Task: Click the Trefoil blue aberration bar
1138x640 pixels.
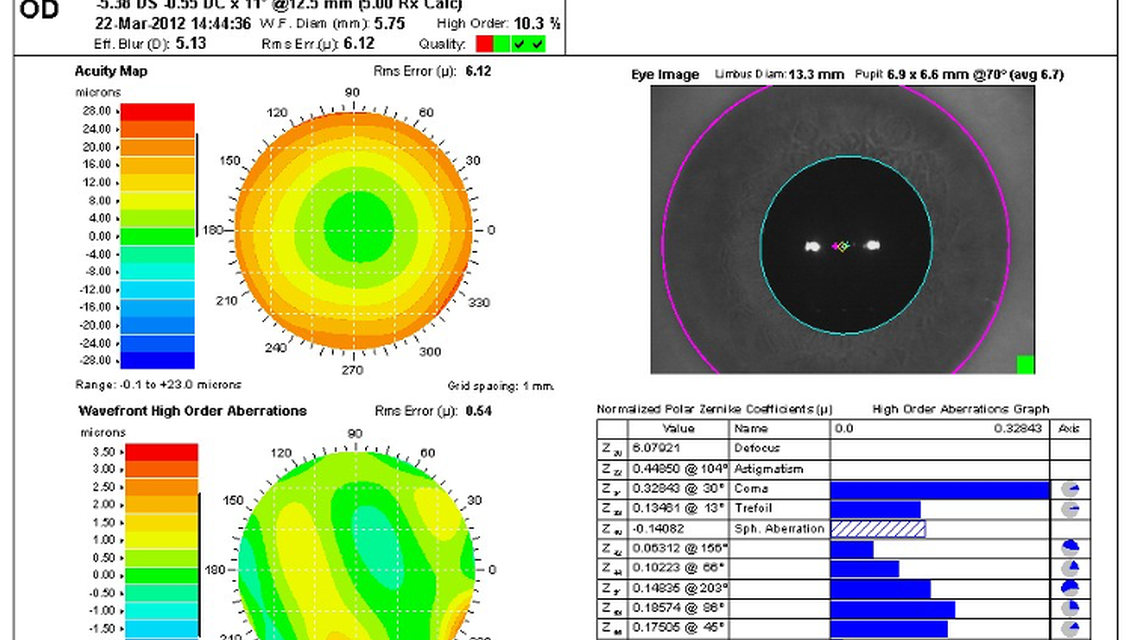Action: 875,509
